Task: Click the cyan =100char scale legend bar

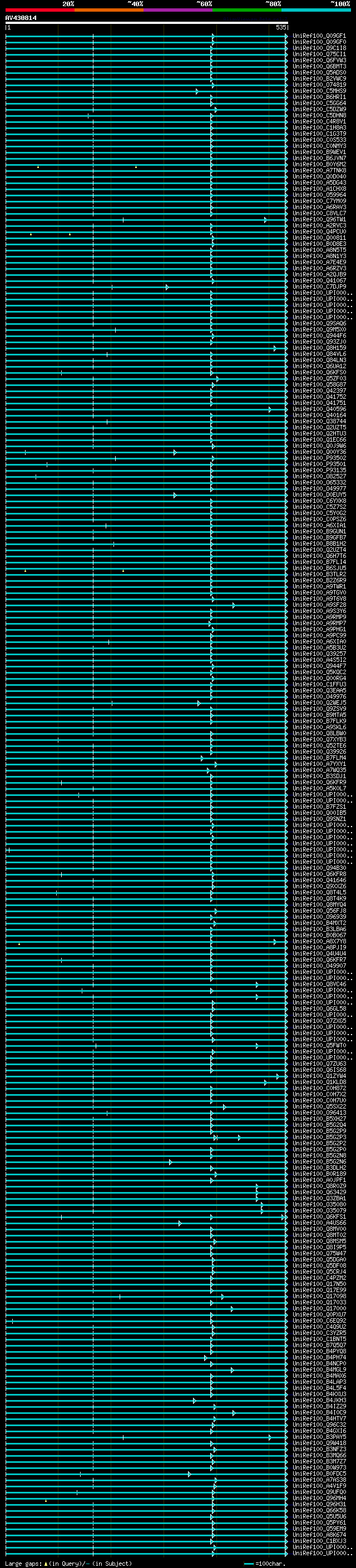Action: [248, 1564]
